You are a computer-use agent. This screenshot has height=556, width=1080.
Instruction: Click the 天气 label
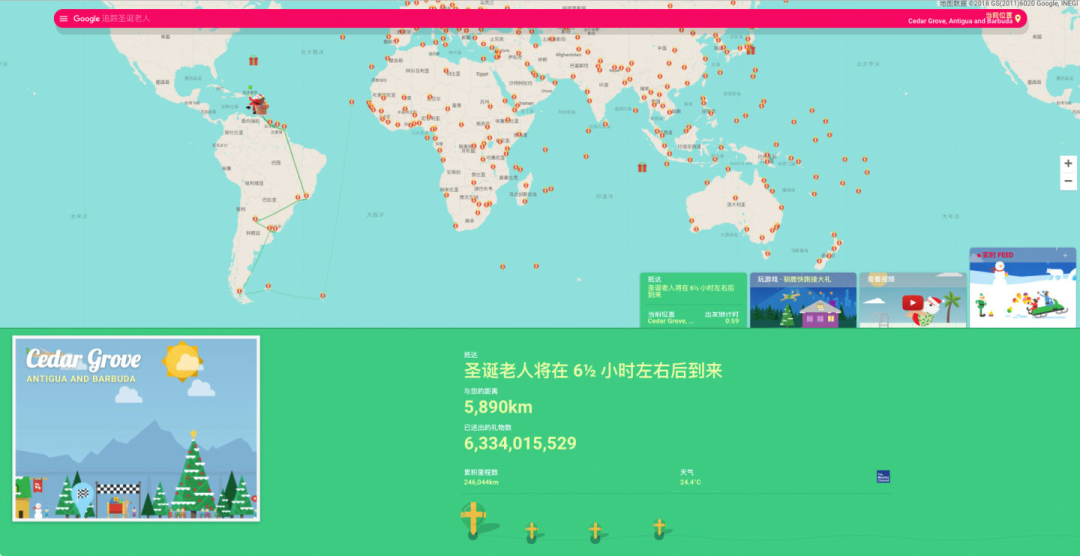coord(687,473)
